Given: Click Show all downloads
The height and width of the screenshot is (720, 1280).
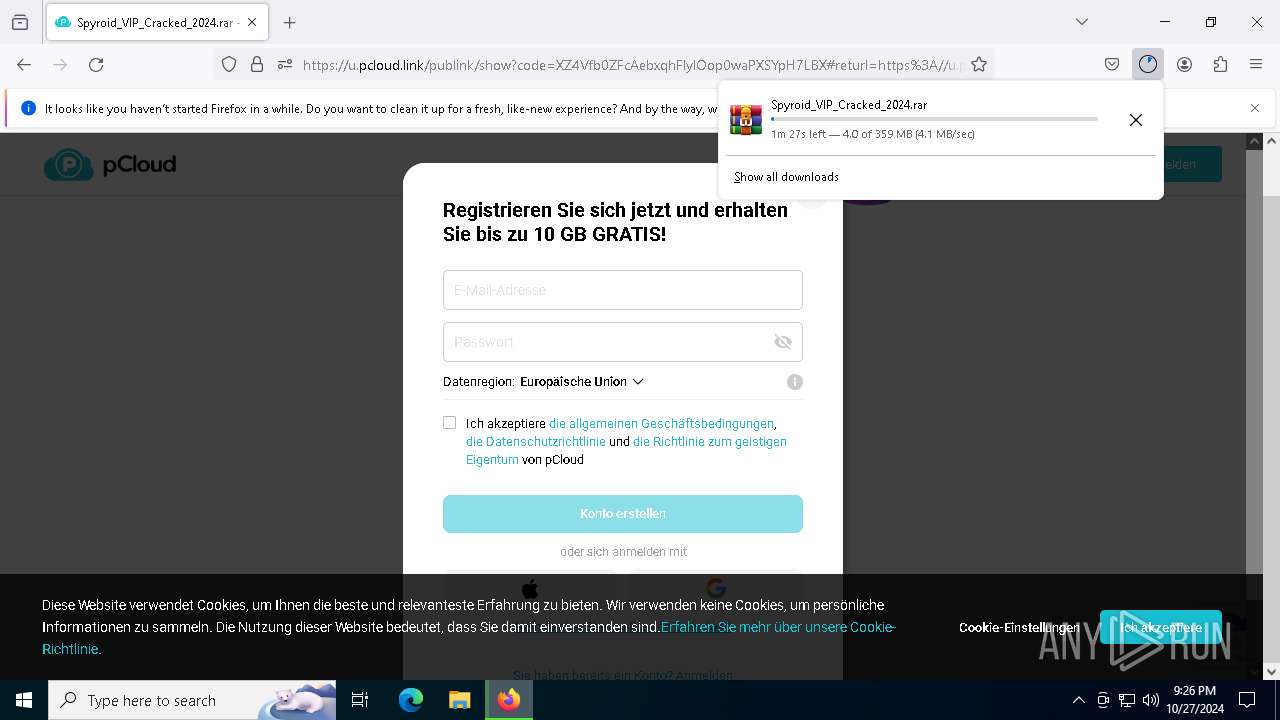Looking at the screenshot, I should (x=786, y=177).
